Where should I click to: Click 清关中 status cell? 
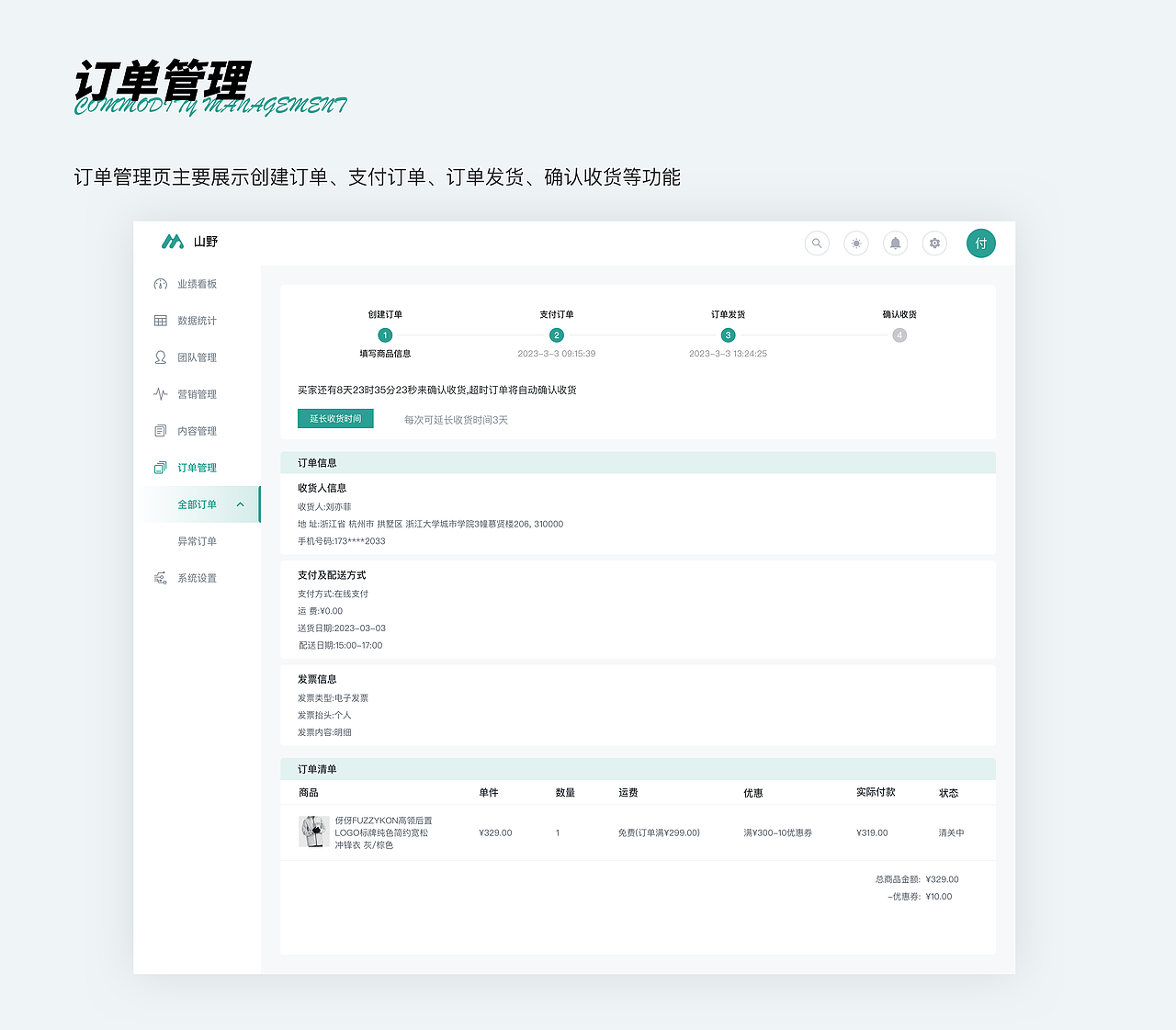click(x=951, y=833)
